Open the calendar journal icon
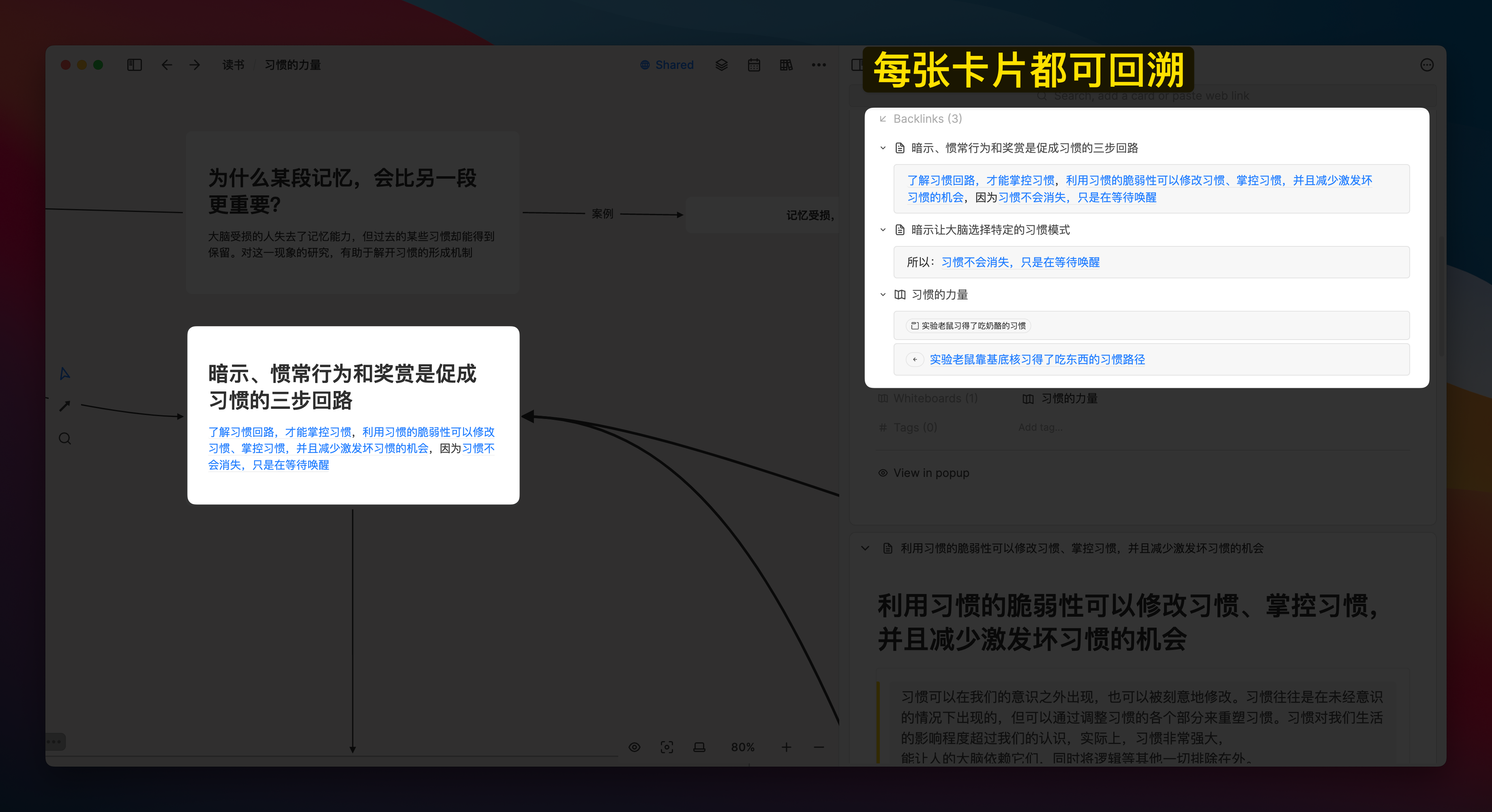Viewport: 1492px width, 812px height. point(754,65)
